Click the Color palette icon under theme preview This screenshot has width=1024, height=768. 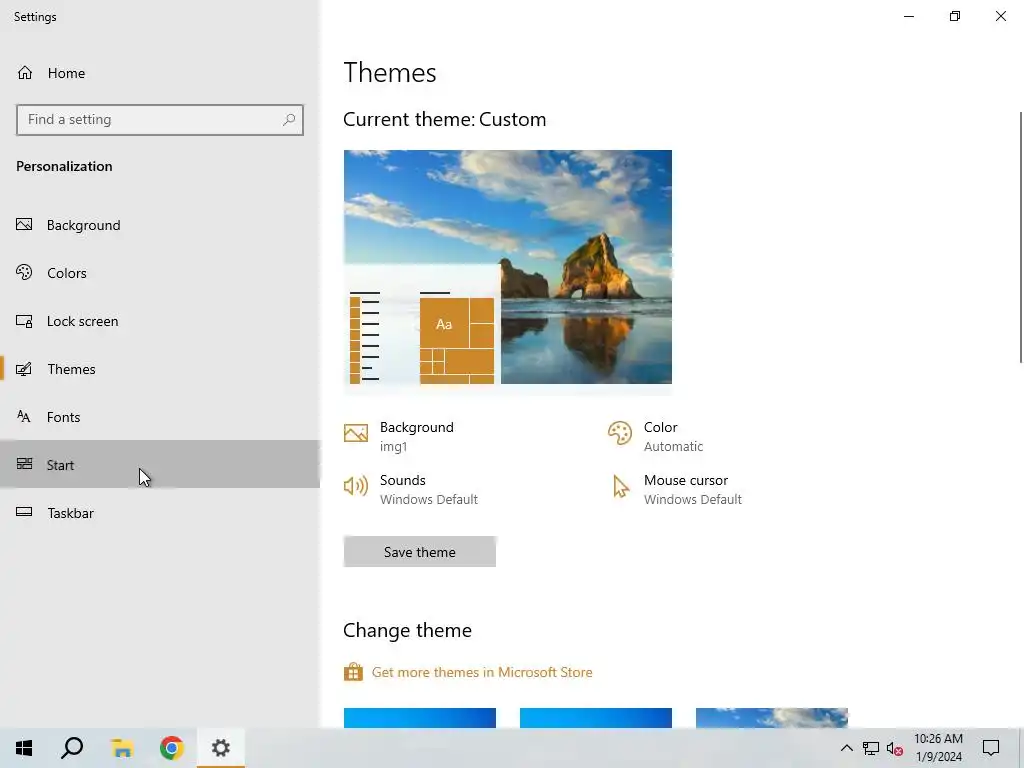620,433
